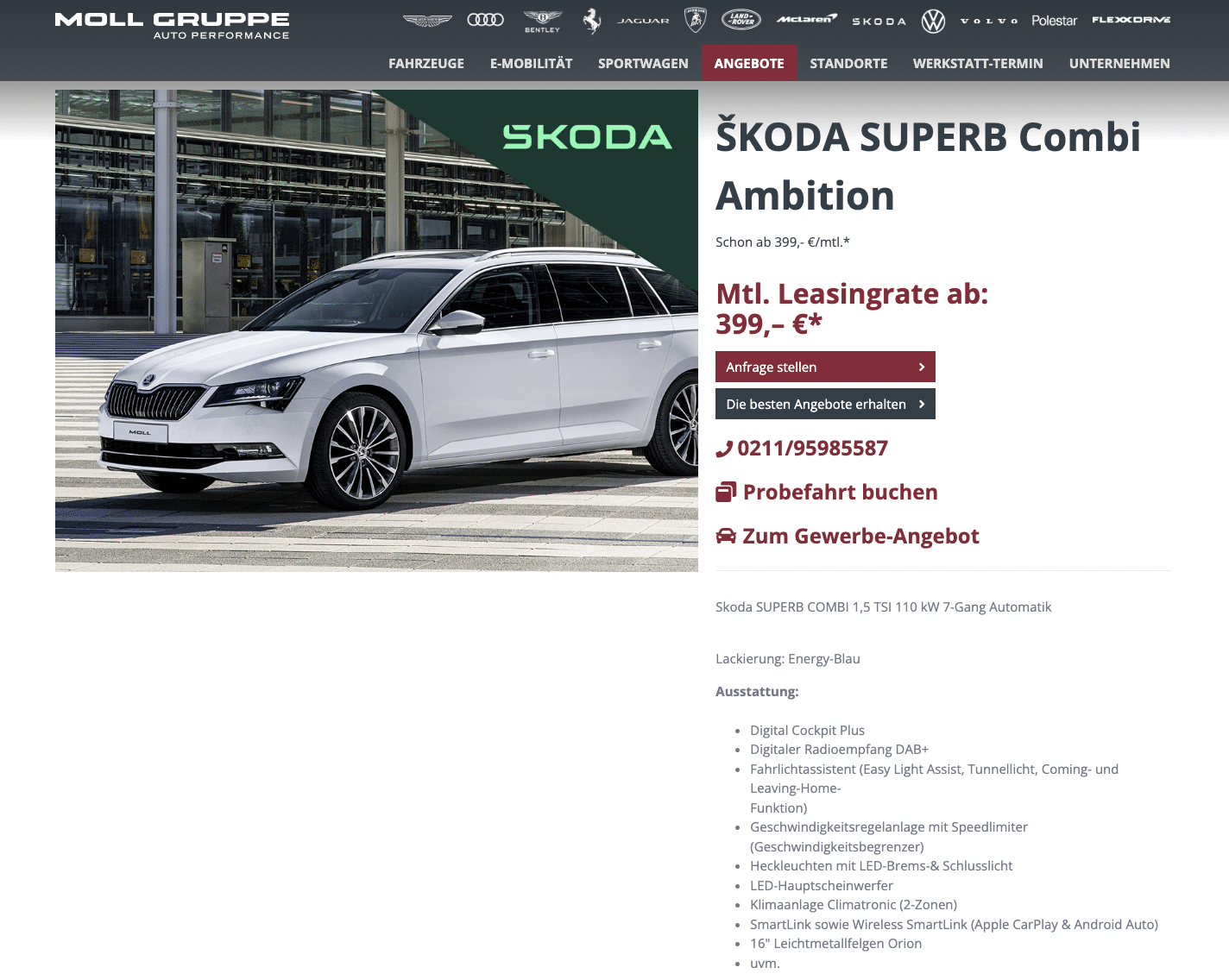Open the Werkstatt-Termin menu
The image size is (1229, 980).
tap(978, 63)
